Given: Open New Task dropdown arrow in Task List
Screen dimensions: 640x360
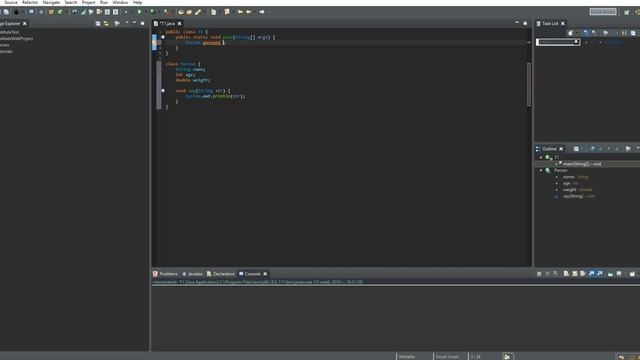Looking at the screenshot, I should pos(576,33).
